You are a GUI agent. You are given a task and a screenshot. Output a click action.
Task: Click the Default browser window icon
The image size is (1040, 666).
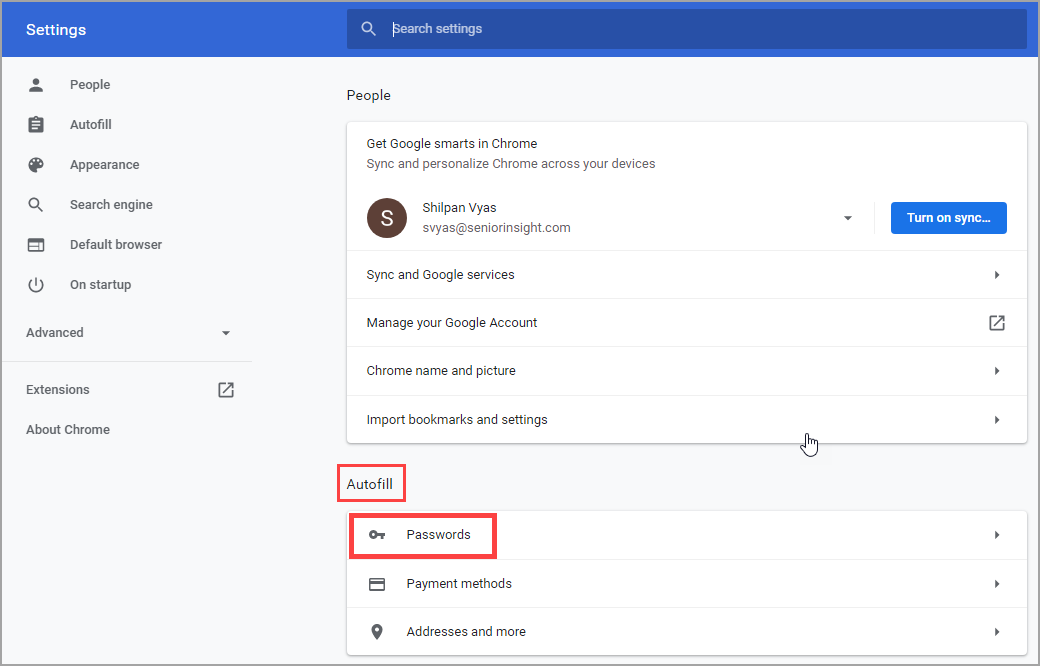pos(36,245)
